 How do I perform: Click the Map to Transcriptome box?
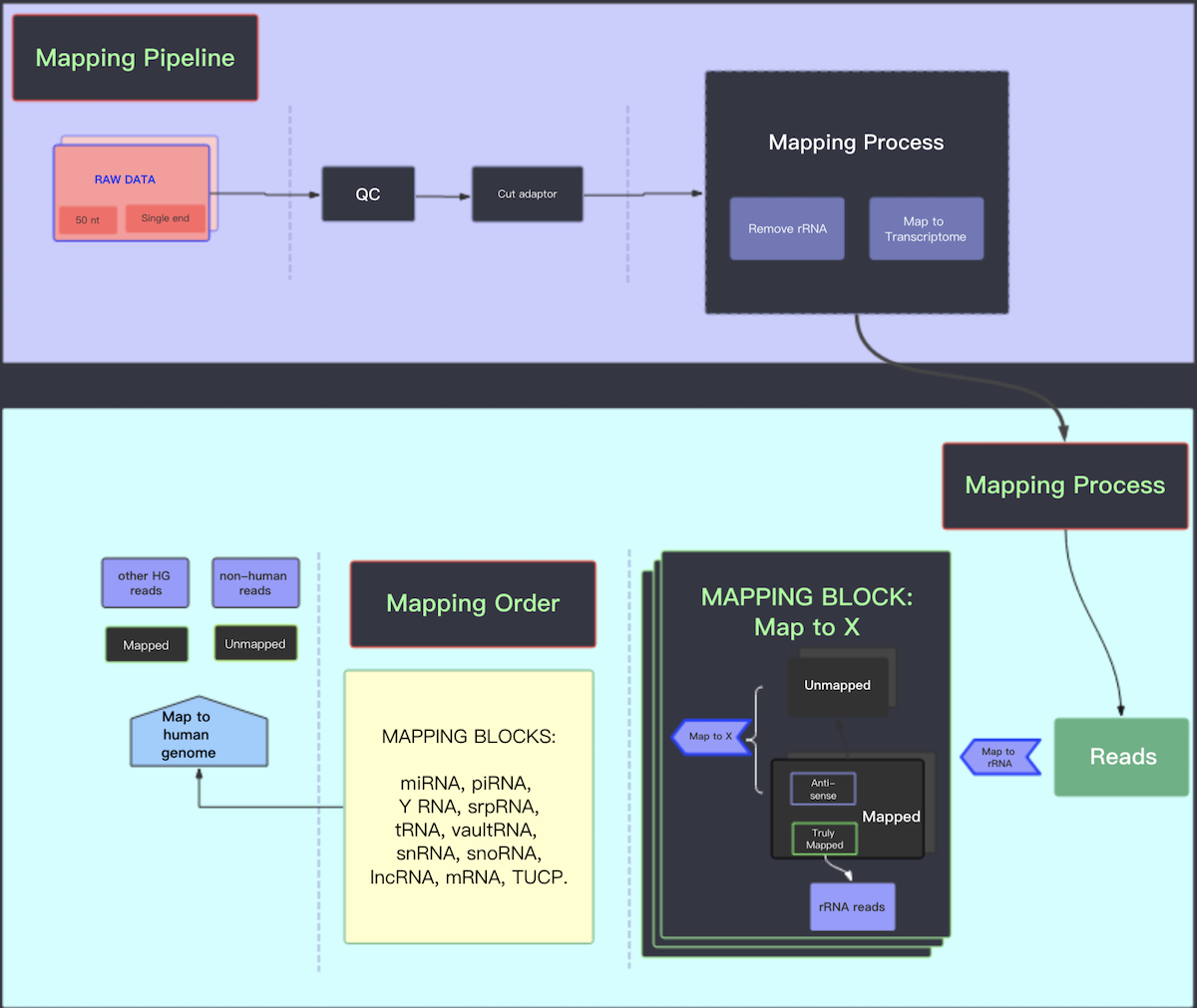[926, 229]
